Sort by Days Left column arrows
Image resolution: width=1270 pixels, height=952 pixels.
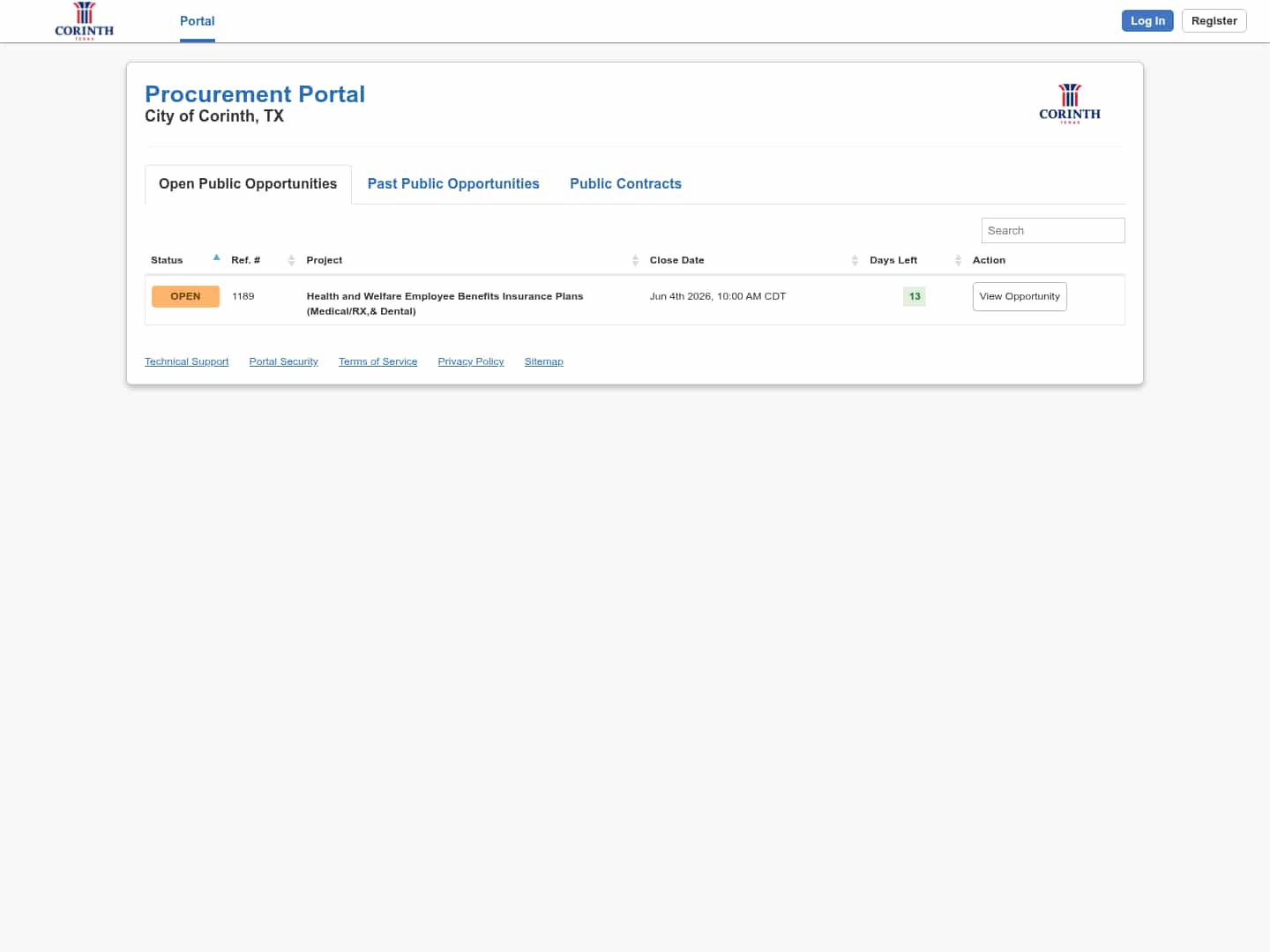tap(958, 260)
